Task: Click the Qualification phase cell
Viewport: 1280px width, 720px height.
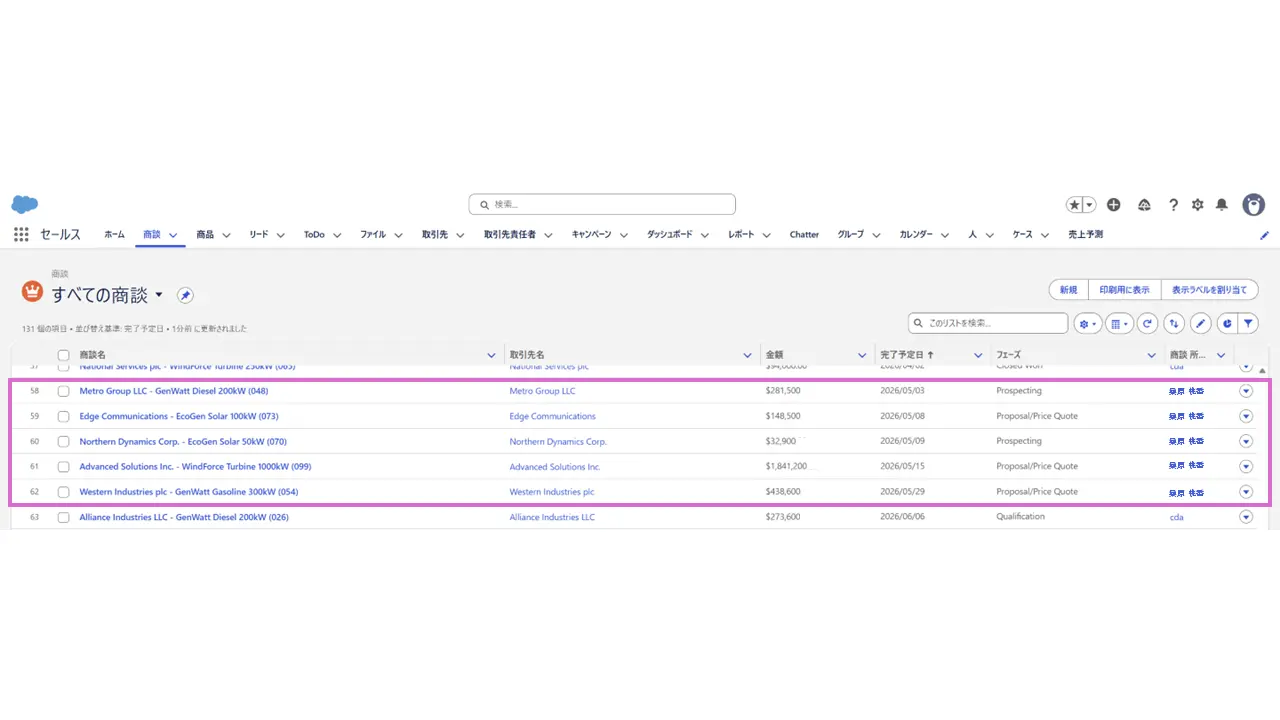Action: click(x=1020, y=517)
